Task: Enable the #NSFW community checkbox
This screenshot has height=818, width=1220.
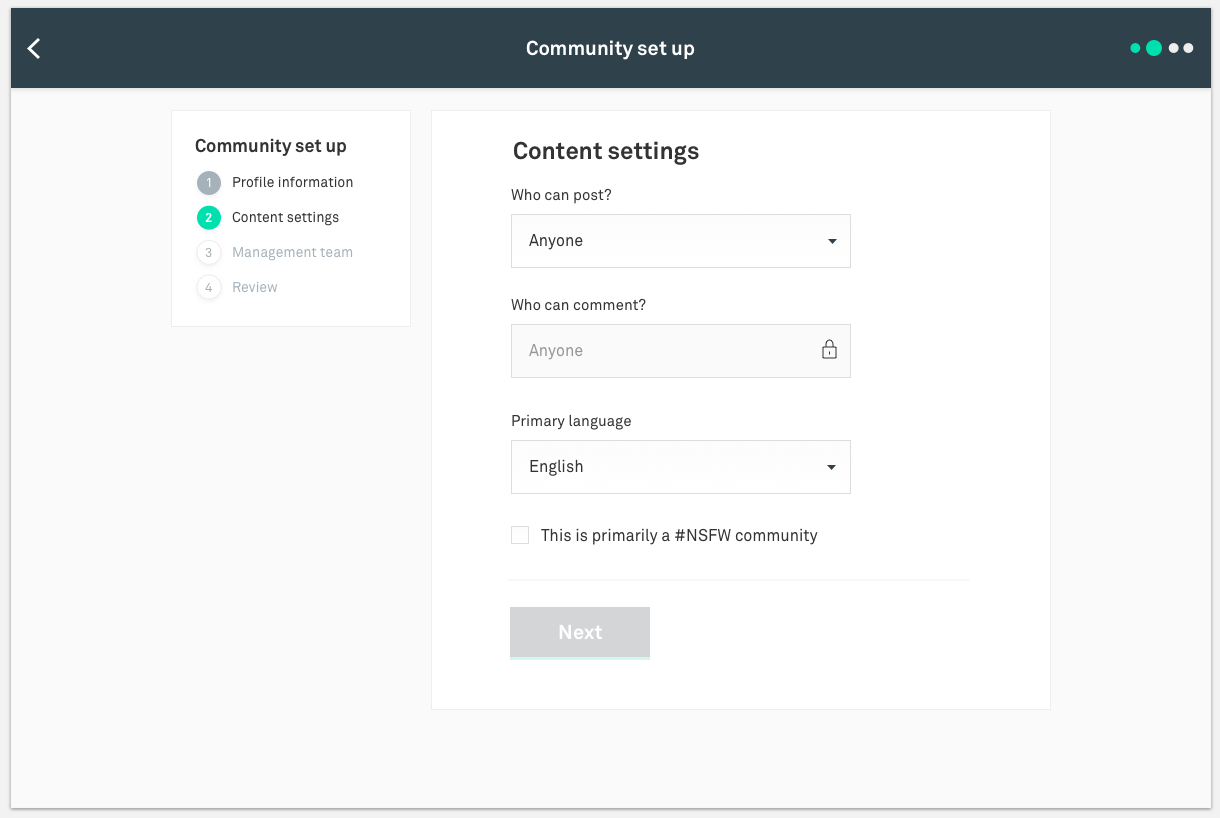Action: tap(520, 535)
